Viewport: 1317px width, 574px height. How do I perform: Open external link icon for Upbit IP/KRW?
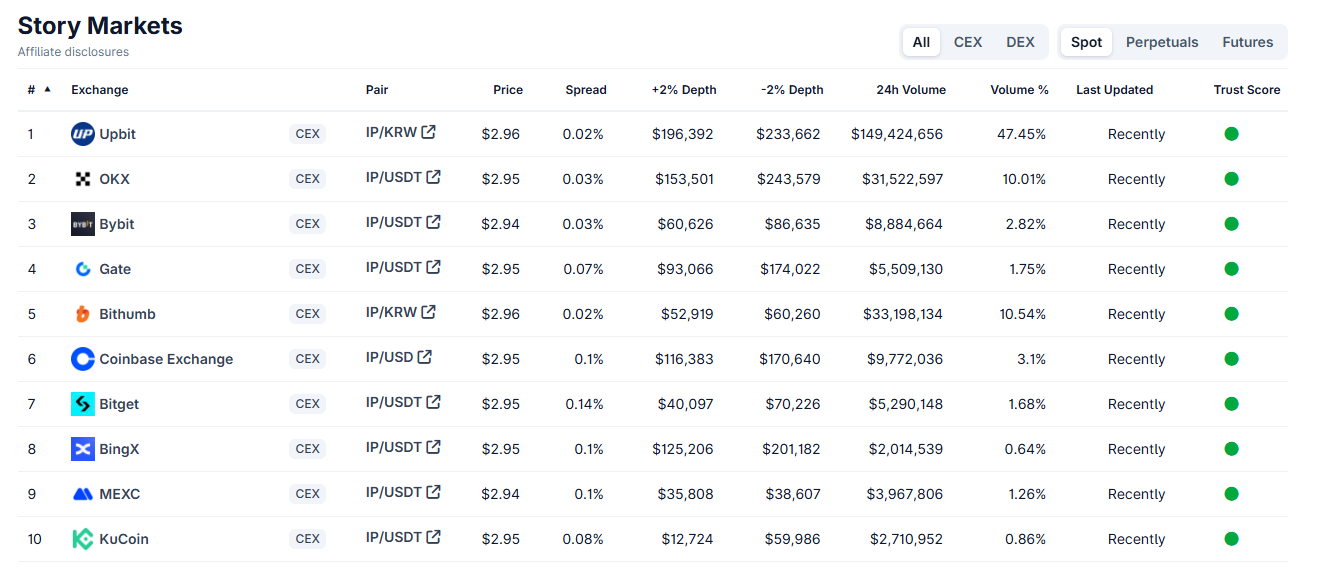[429, 132]
